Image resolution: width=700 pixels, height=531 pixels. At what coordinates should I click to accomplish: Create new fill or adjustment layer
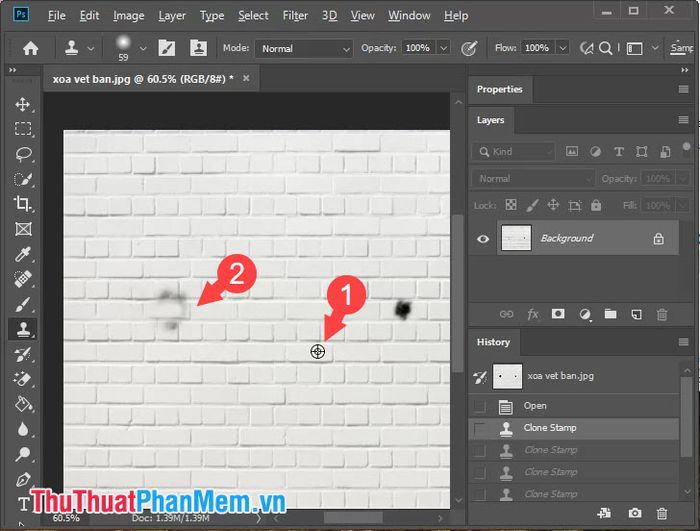coord(585,314)
